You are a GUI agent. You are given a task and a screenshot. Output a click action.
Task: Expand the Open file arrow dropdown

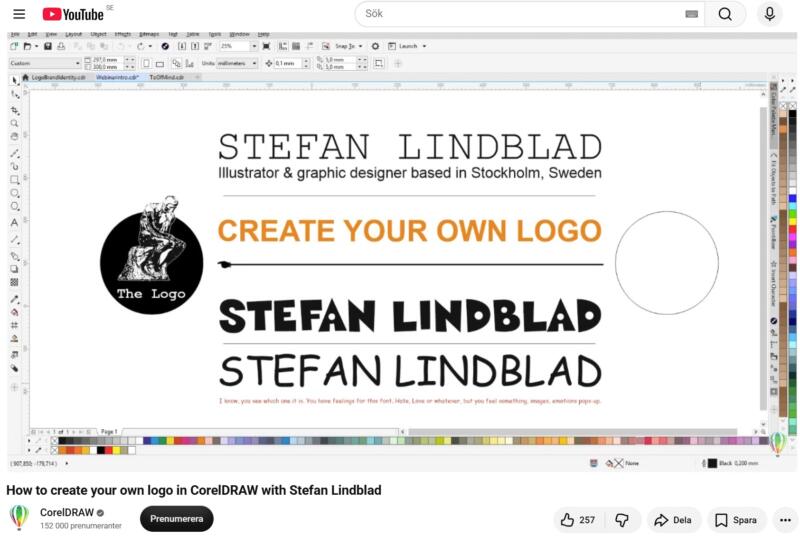(x=36, y=46)
